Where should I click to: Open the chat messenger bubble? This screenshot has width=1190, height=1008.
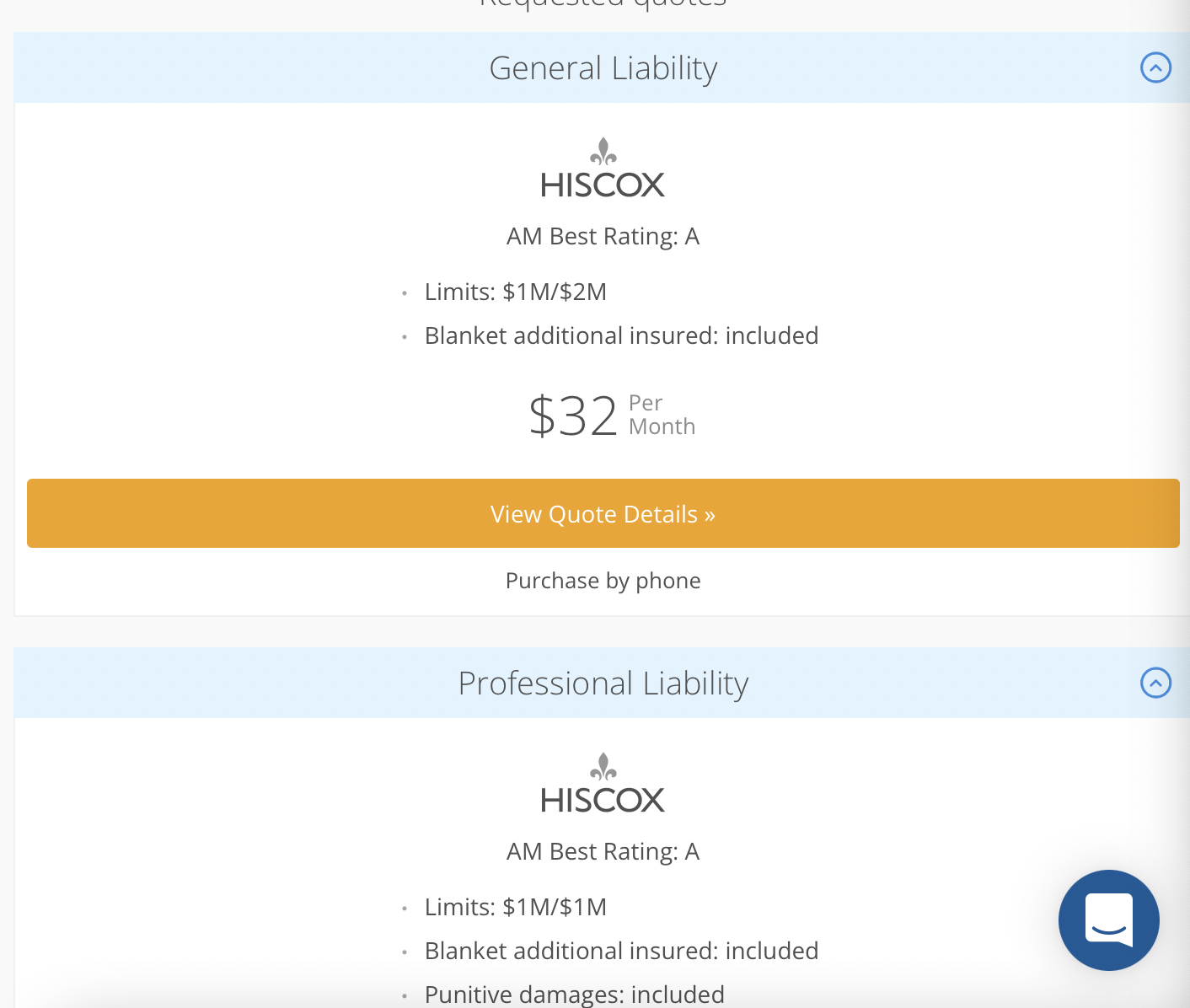coord(1108,920)
